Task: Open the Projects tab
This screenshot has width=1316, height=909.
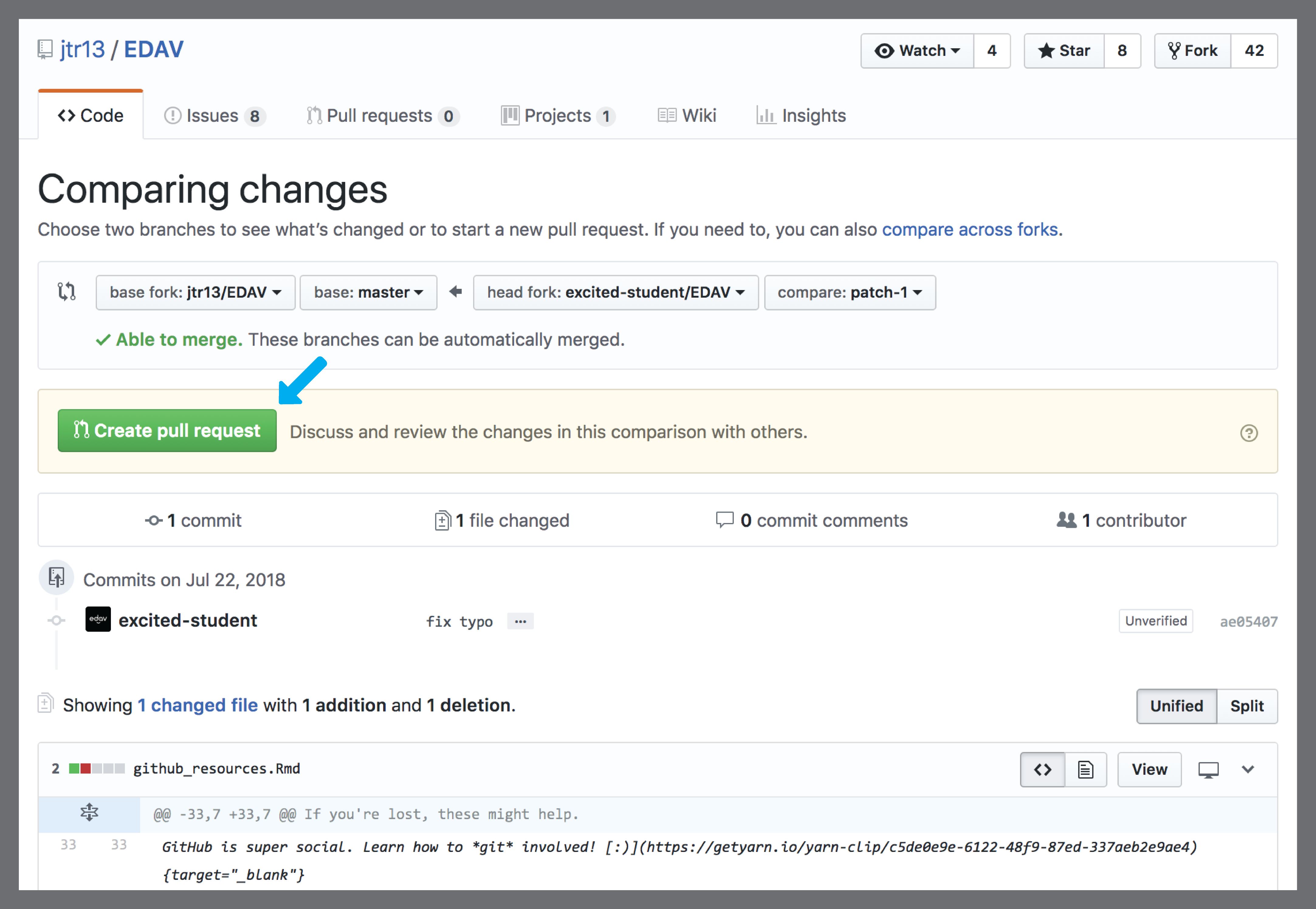Action: (558, 116)
